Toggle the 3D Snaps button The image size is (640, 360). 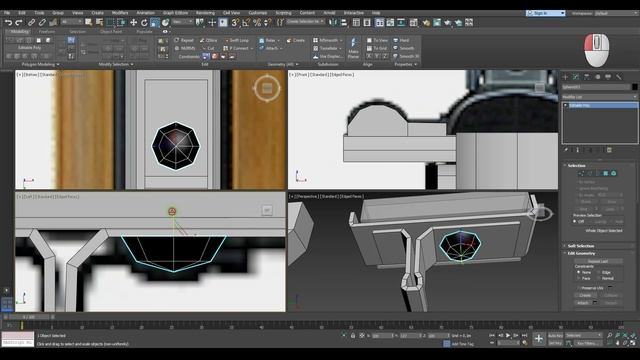coord(235,23)
